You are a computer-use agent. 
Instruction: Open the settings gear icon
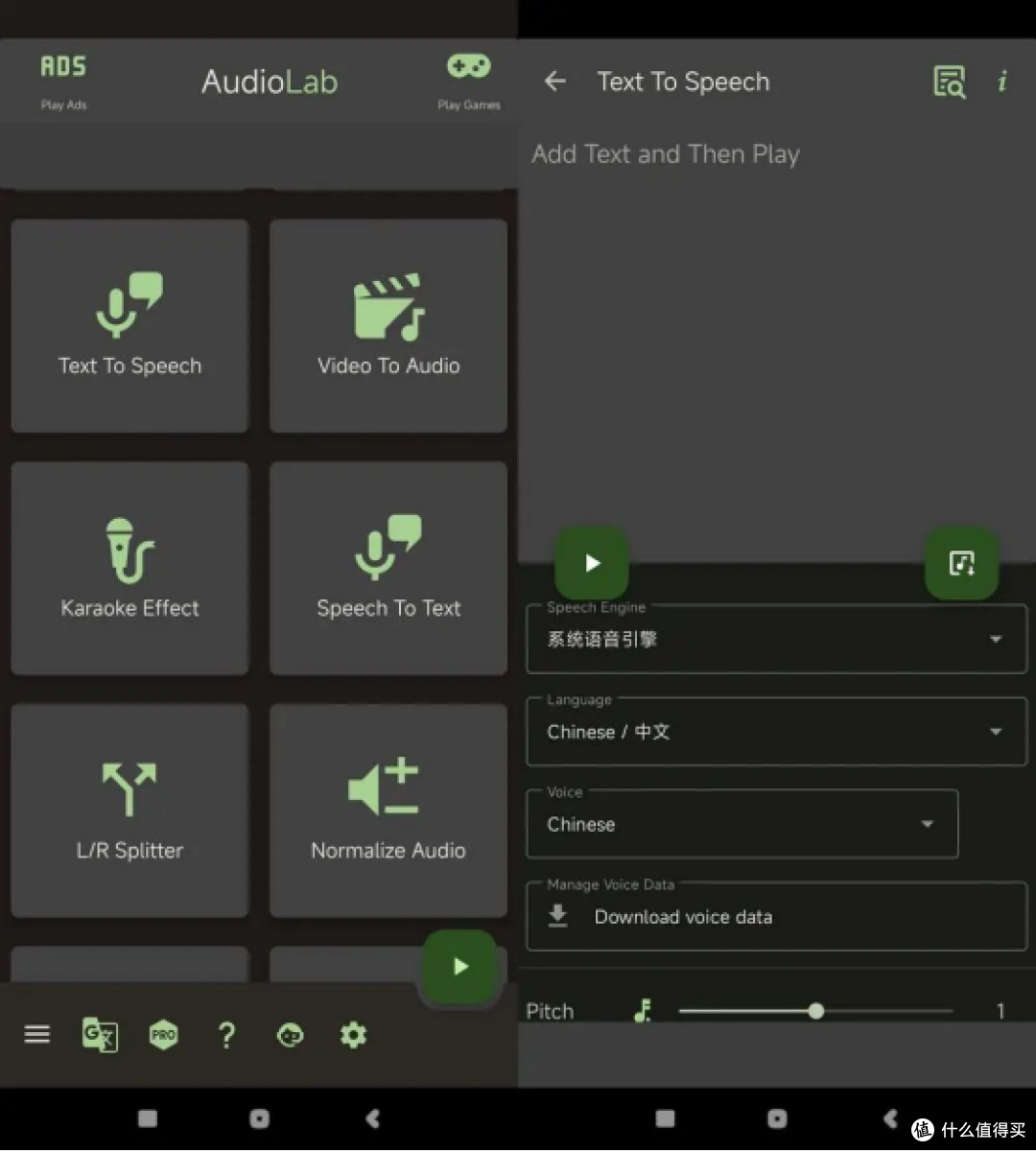(353, 1035)
